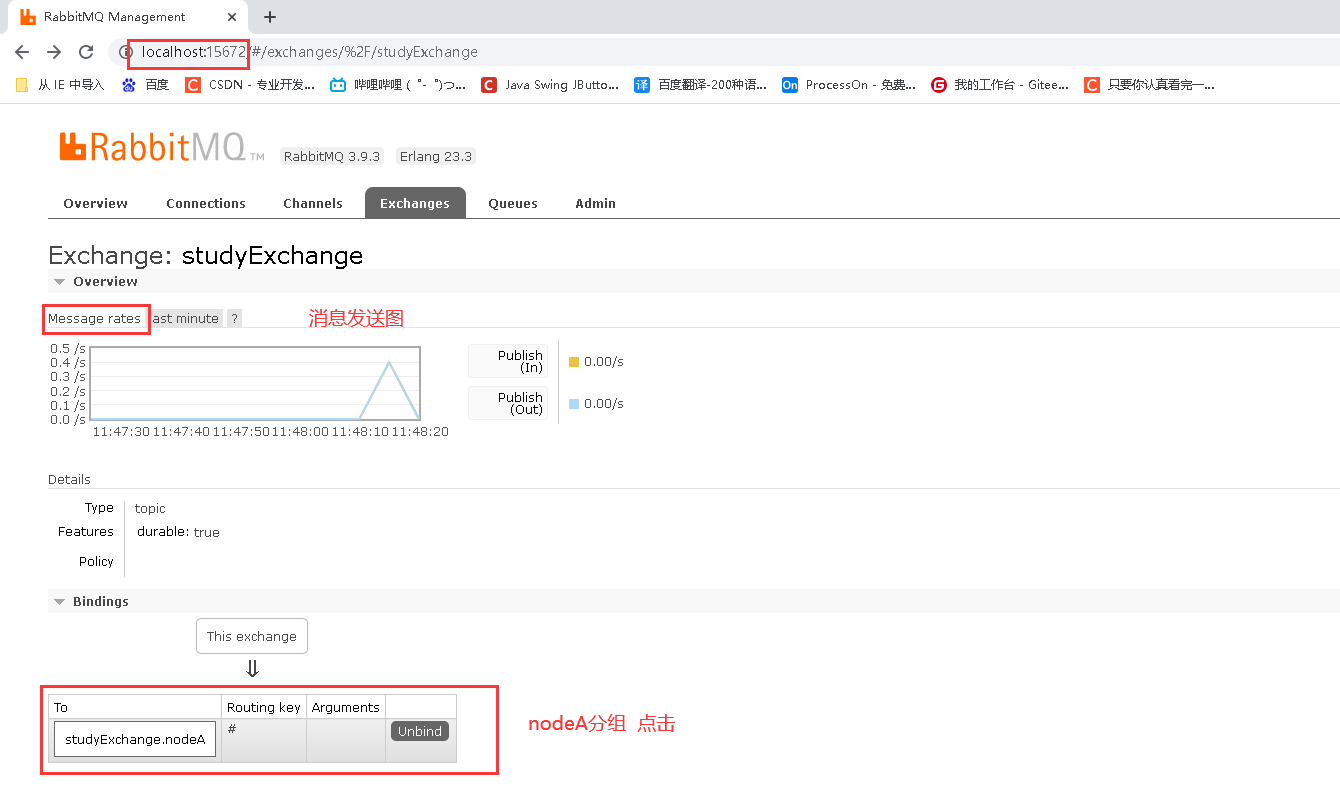Open the ProcessOn bookmark
The image size is (1340, 787).
(849, 85)
